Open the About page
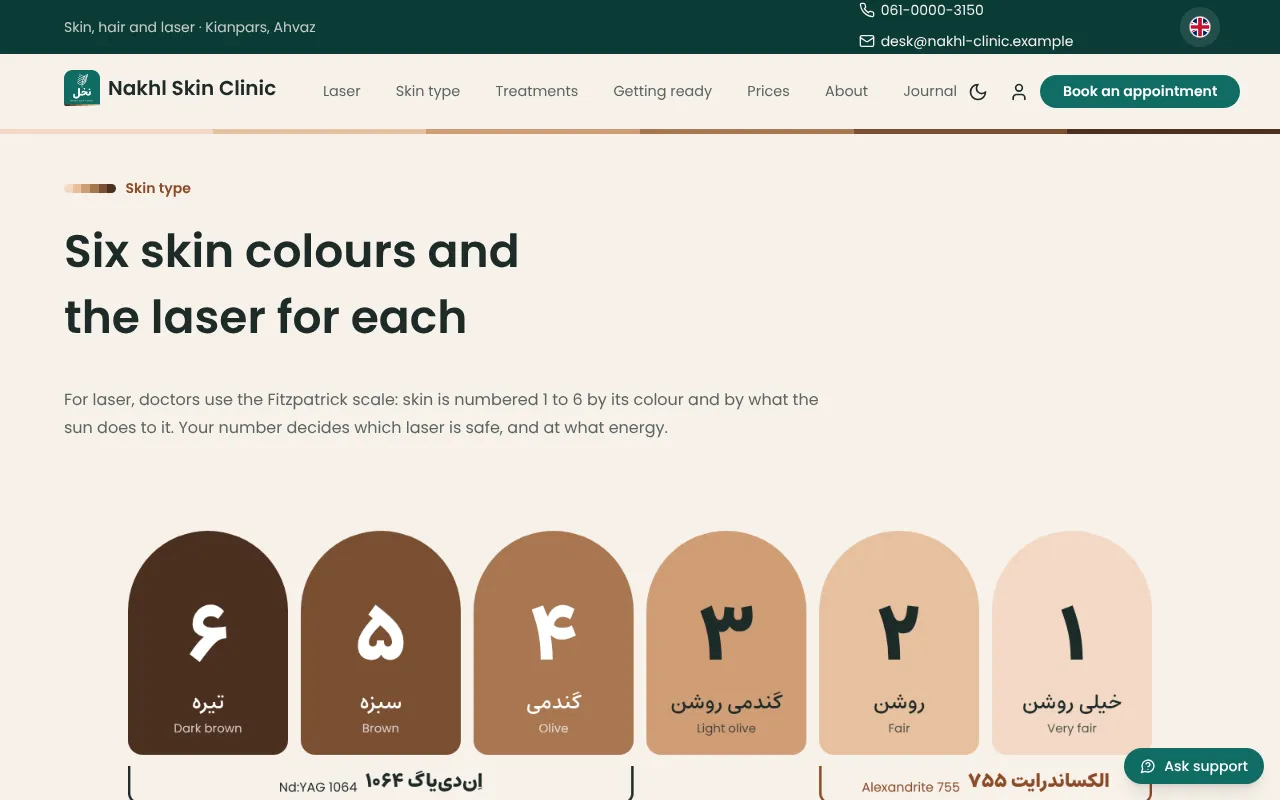The width and height of the screenshot is (1280, 800). 846,91
